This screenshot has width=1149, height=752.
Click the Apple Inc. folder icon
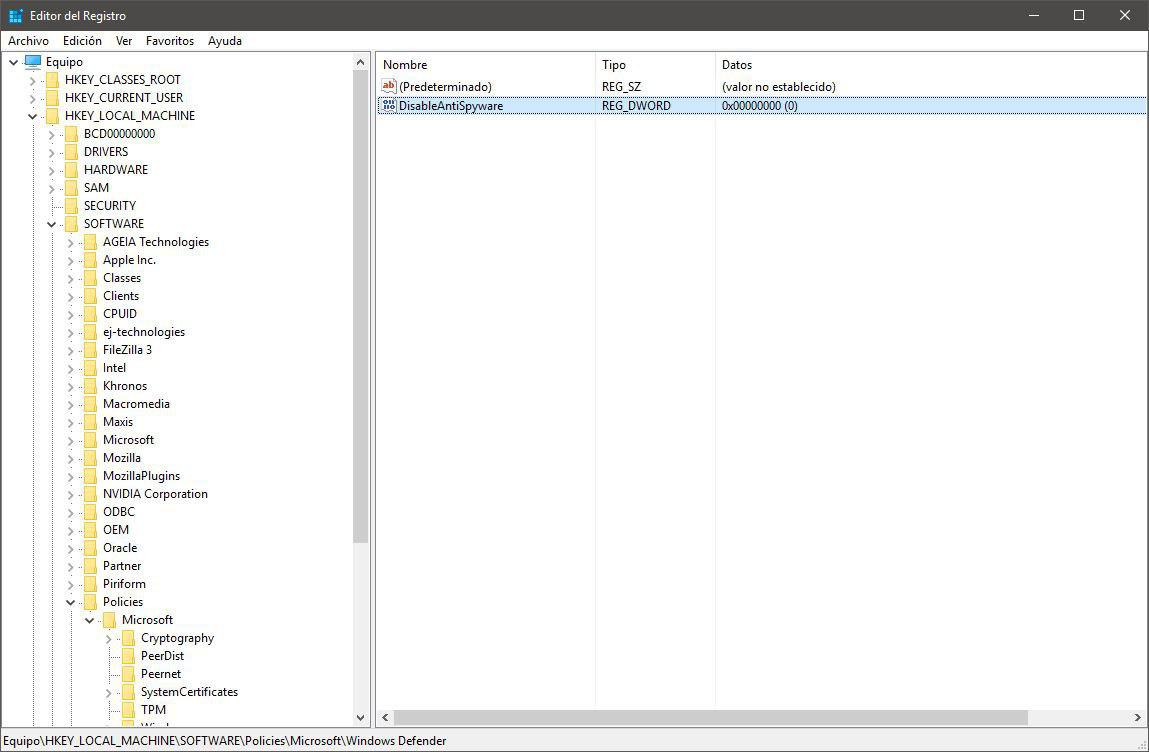coord(91,260)
